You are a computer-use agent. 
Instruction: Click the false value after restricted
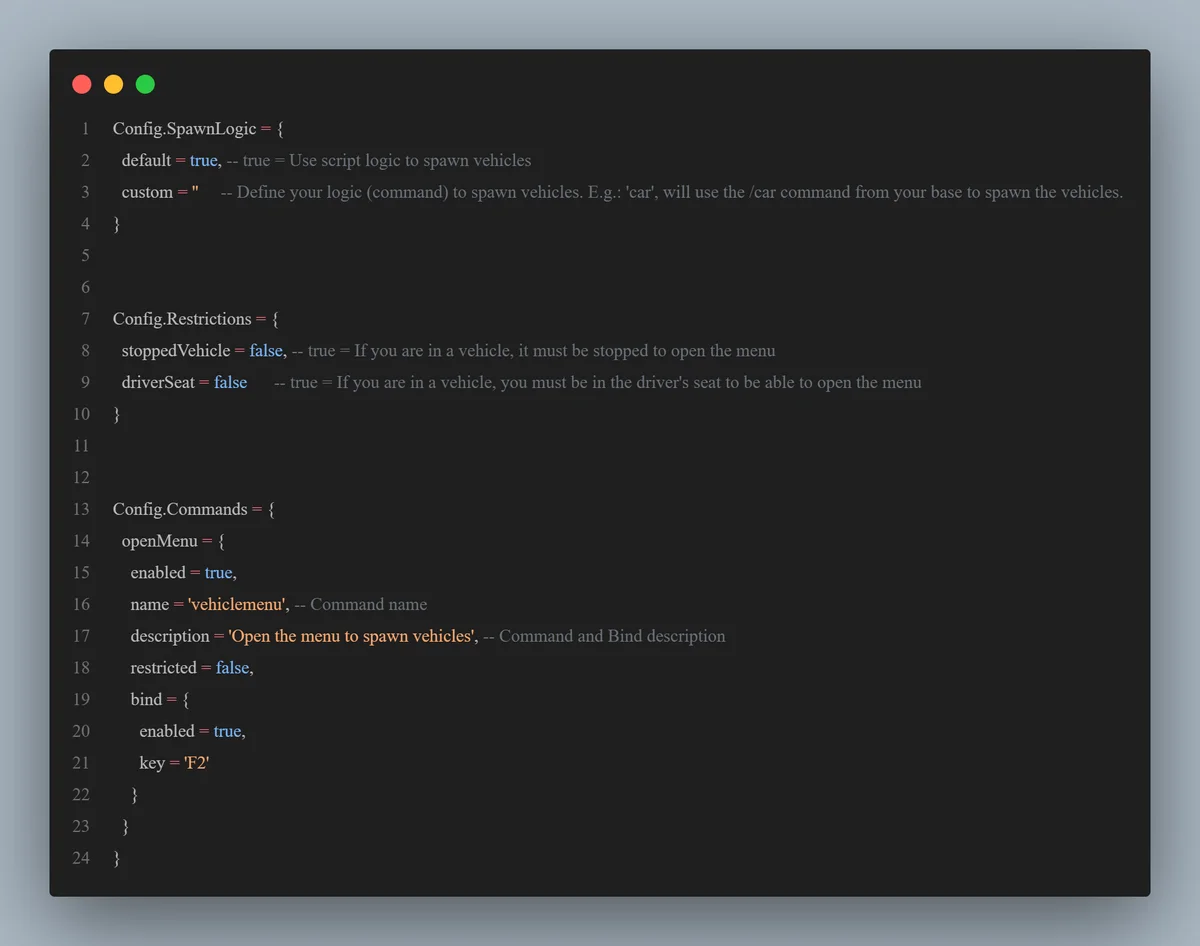click(232, 667)
